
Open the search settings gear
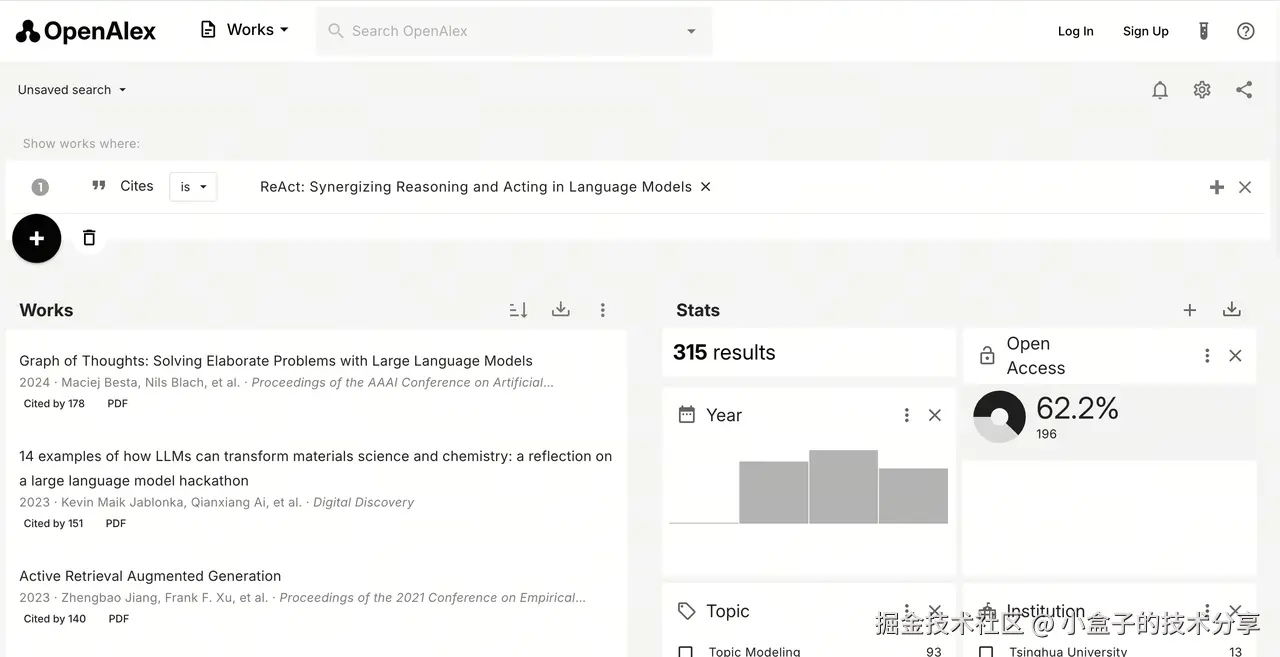[1202, 90]
